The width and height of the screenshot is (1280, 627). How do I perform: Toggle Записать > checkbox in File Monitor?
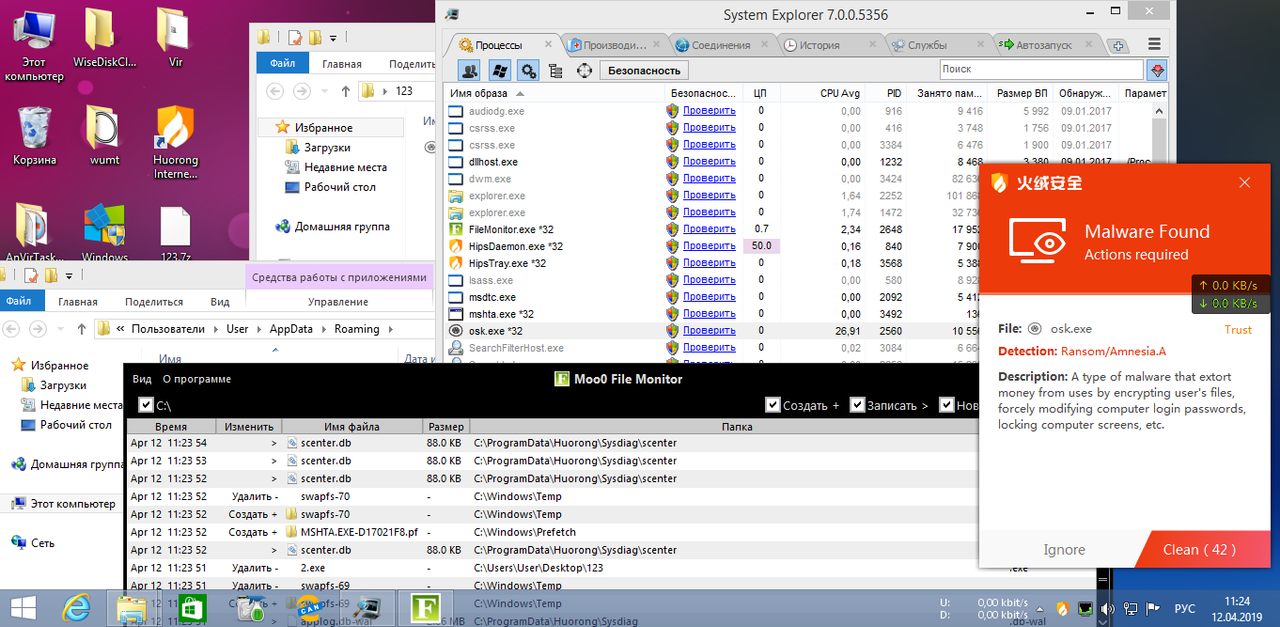(x=857, y=405)
